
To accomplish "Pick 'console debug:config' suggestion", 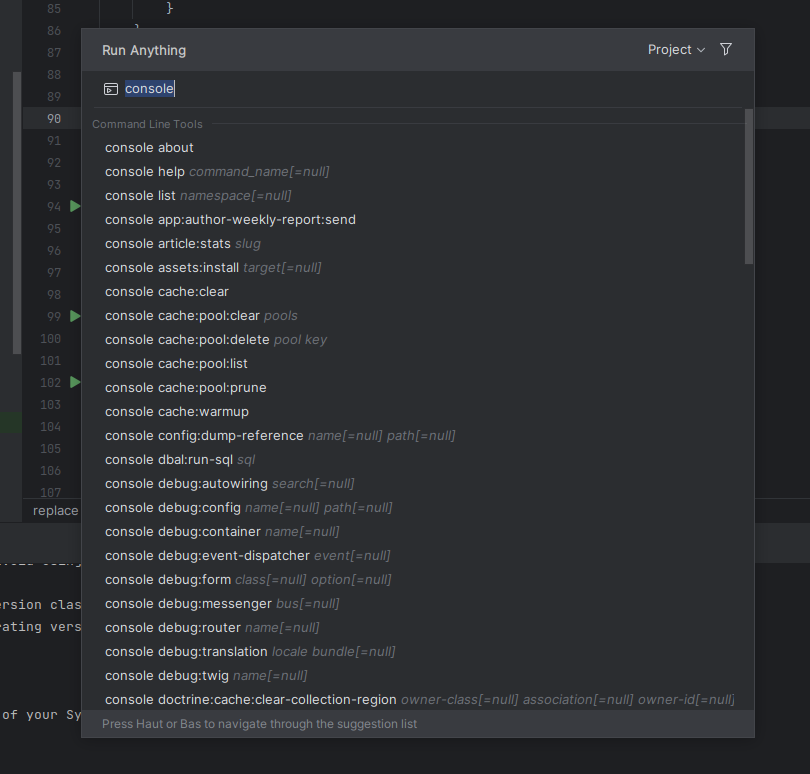I will click(x=418, y=508).
